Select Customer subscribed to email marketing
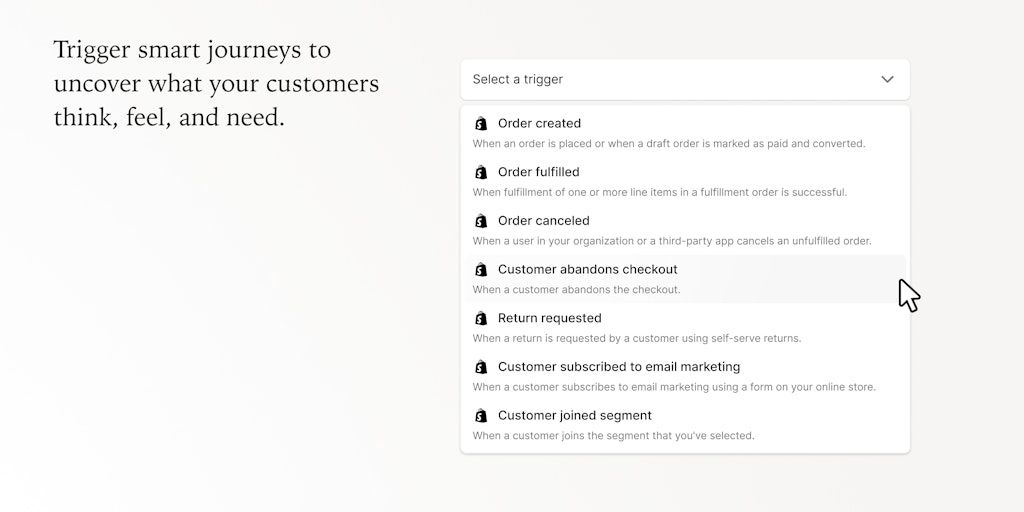This screenshot has height=512, width=1024. point(618,367)
